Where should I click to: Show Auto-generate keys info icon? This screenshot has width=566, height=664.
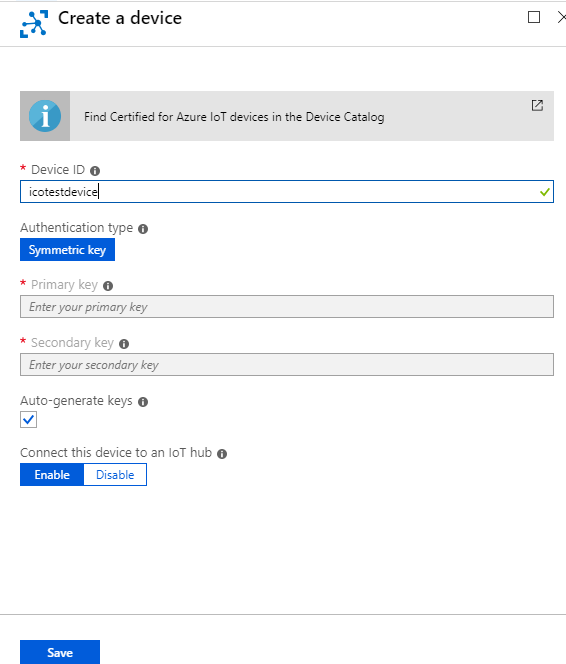[143, 402]
